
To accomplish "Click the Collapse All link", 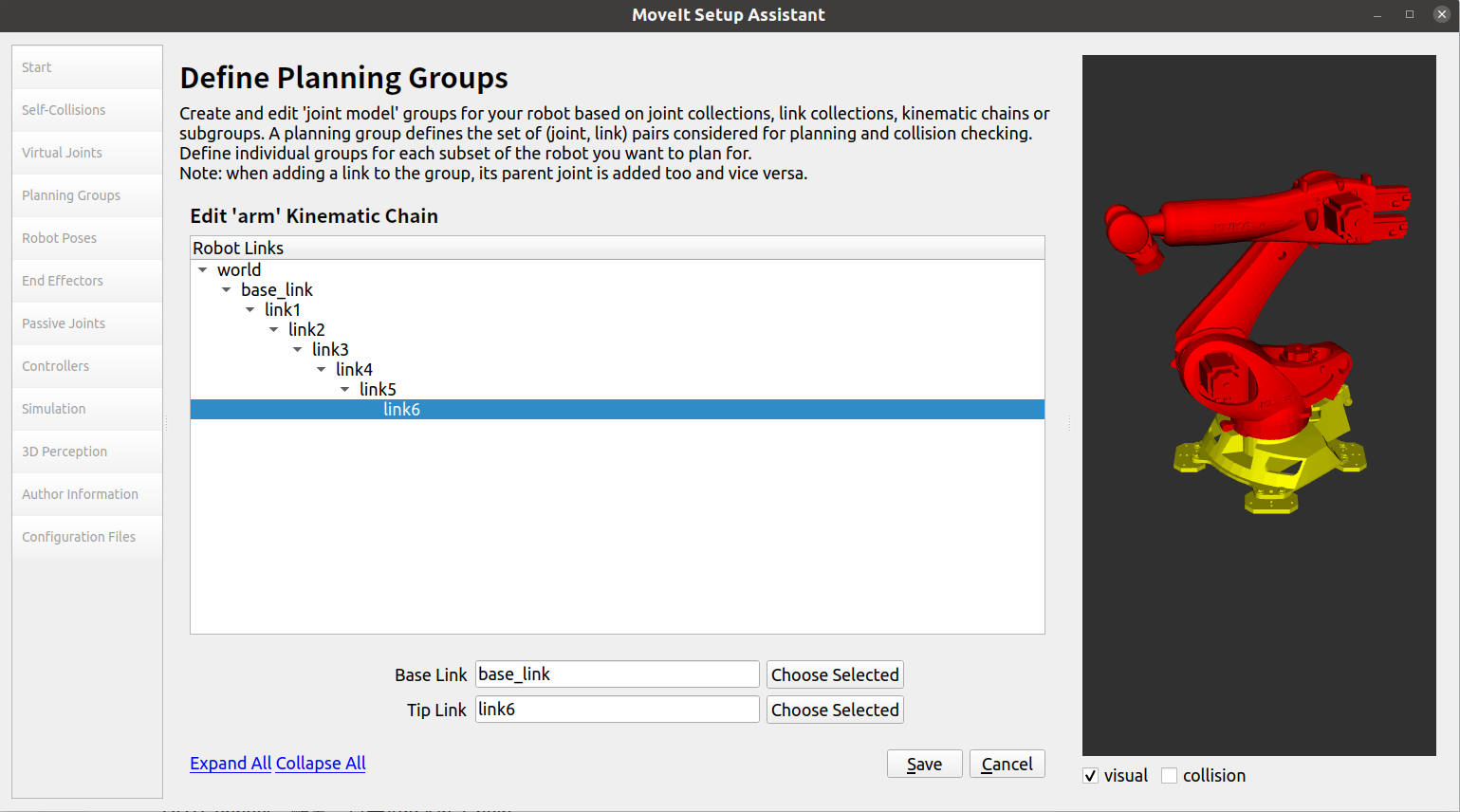I will 321,764.
